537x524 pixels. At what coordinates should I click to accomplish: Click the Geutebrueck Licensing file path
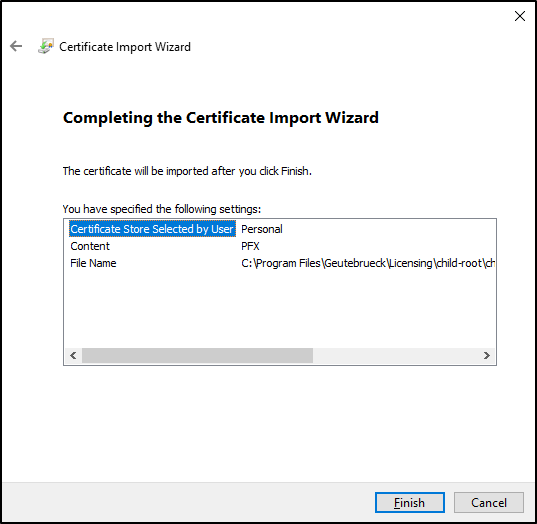click(x=368, y=263)
